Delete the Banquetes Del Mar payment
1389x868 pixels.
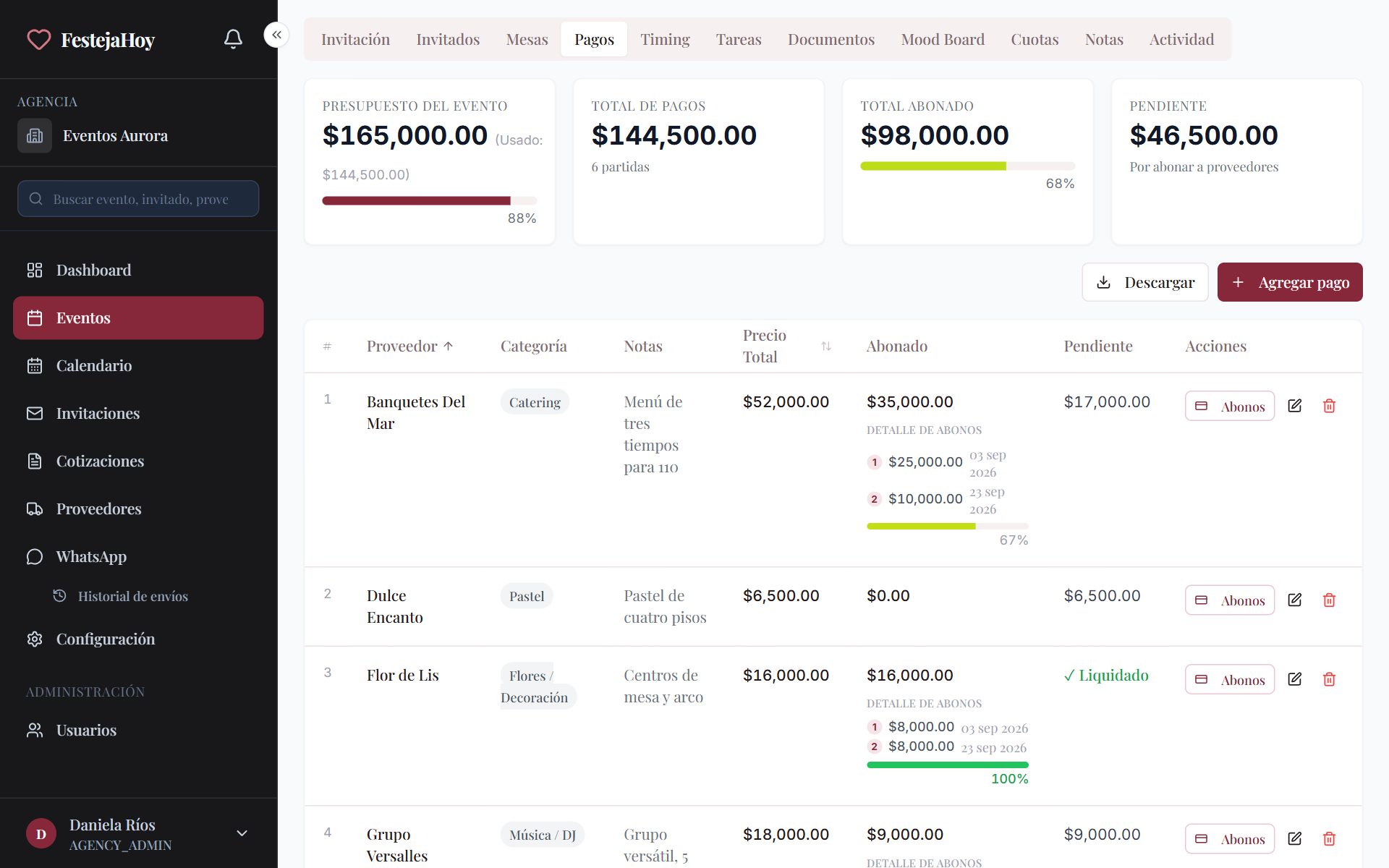click(x=1329, y=406)
